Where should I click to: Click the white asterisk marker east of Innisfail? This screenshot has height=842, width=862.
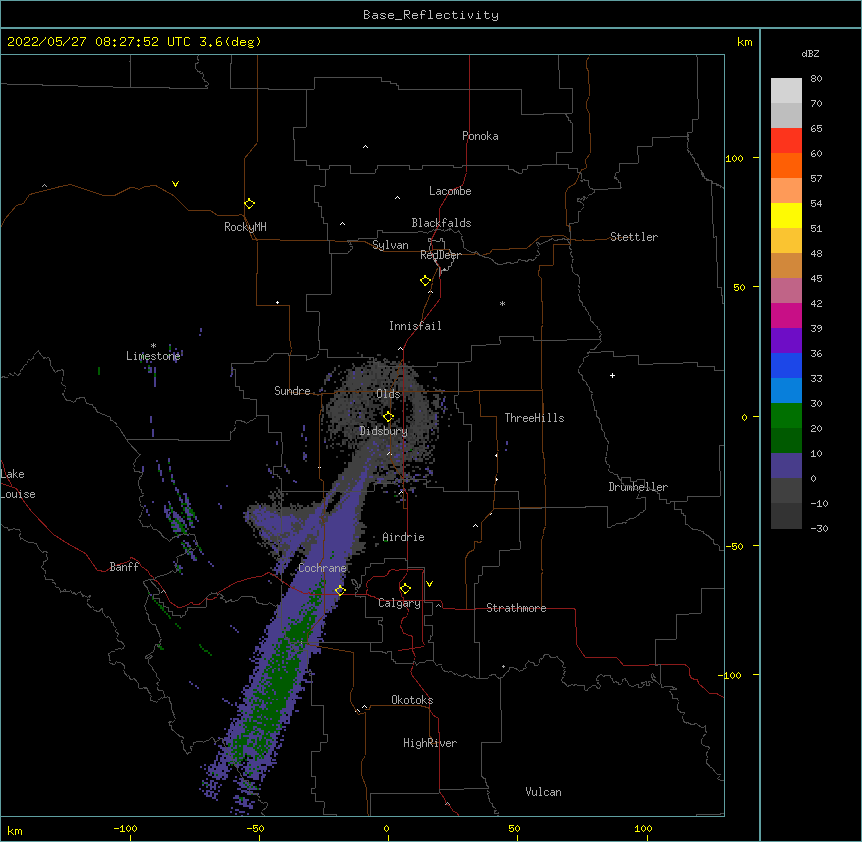tap(502, 303)
